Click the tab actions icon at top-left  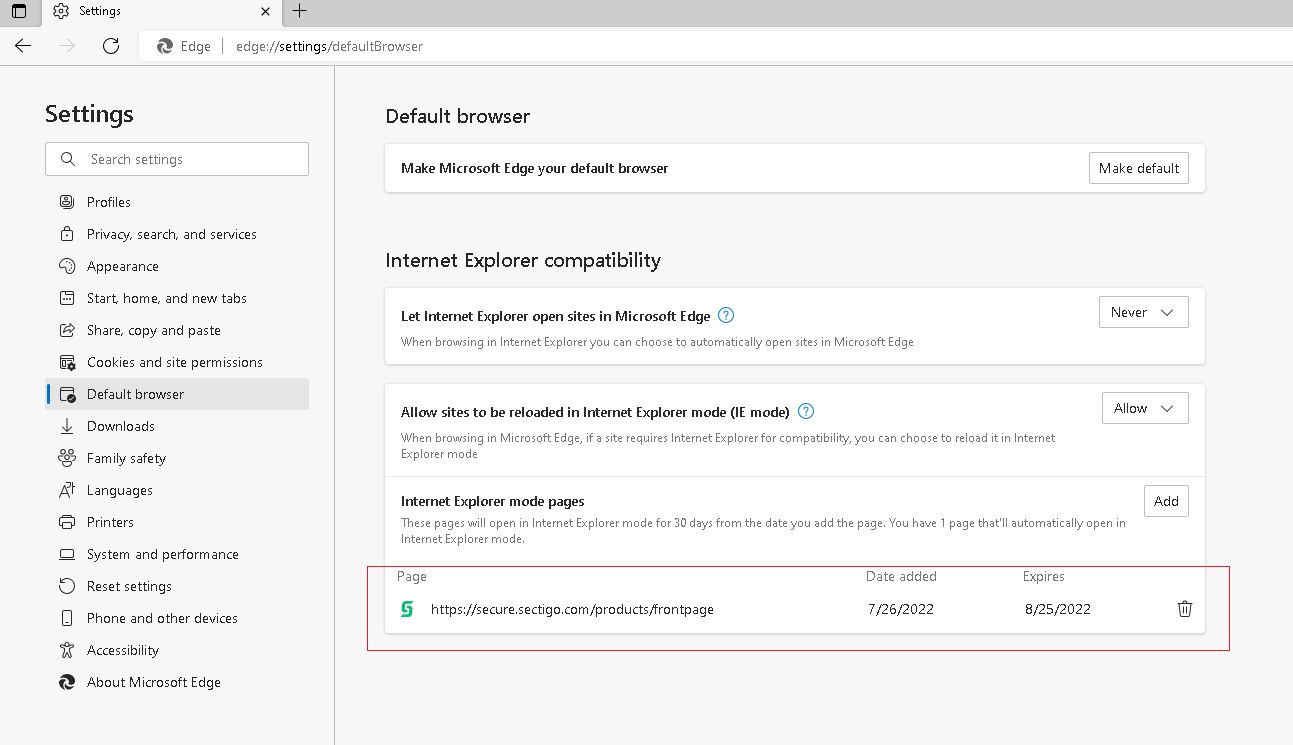tap(19, 12)
